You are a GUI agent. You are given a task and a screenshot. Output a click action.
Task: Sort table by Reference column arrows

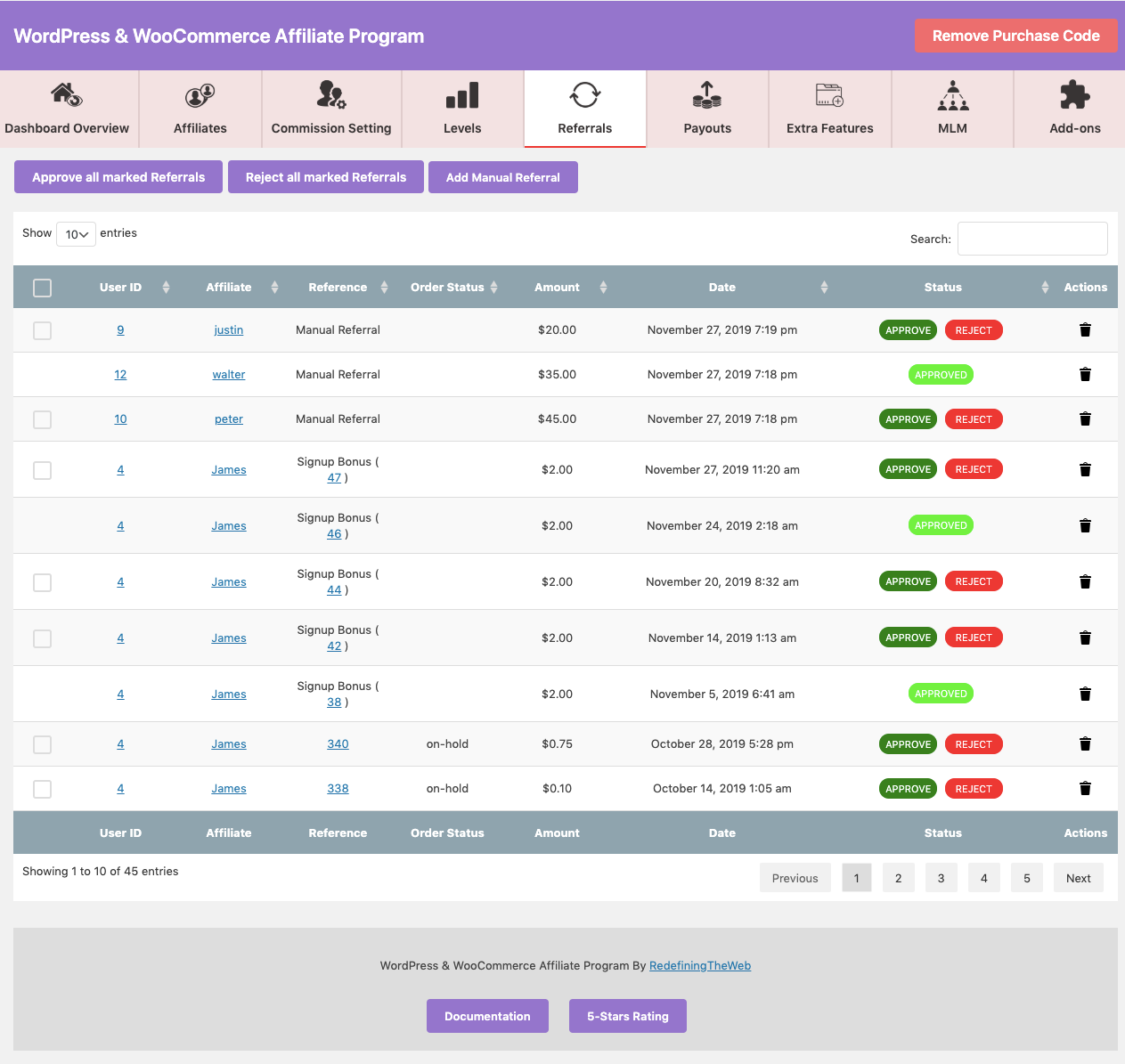coord(384,287)
